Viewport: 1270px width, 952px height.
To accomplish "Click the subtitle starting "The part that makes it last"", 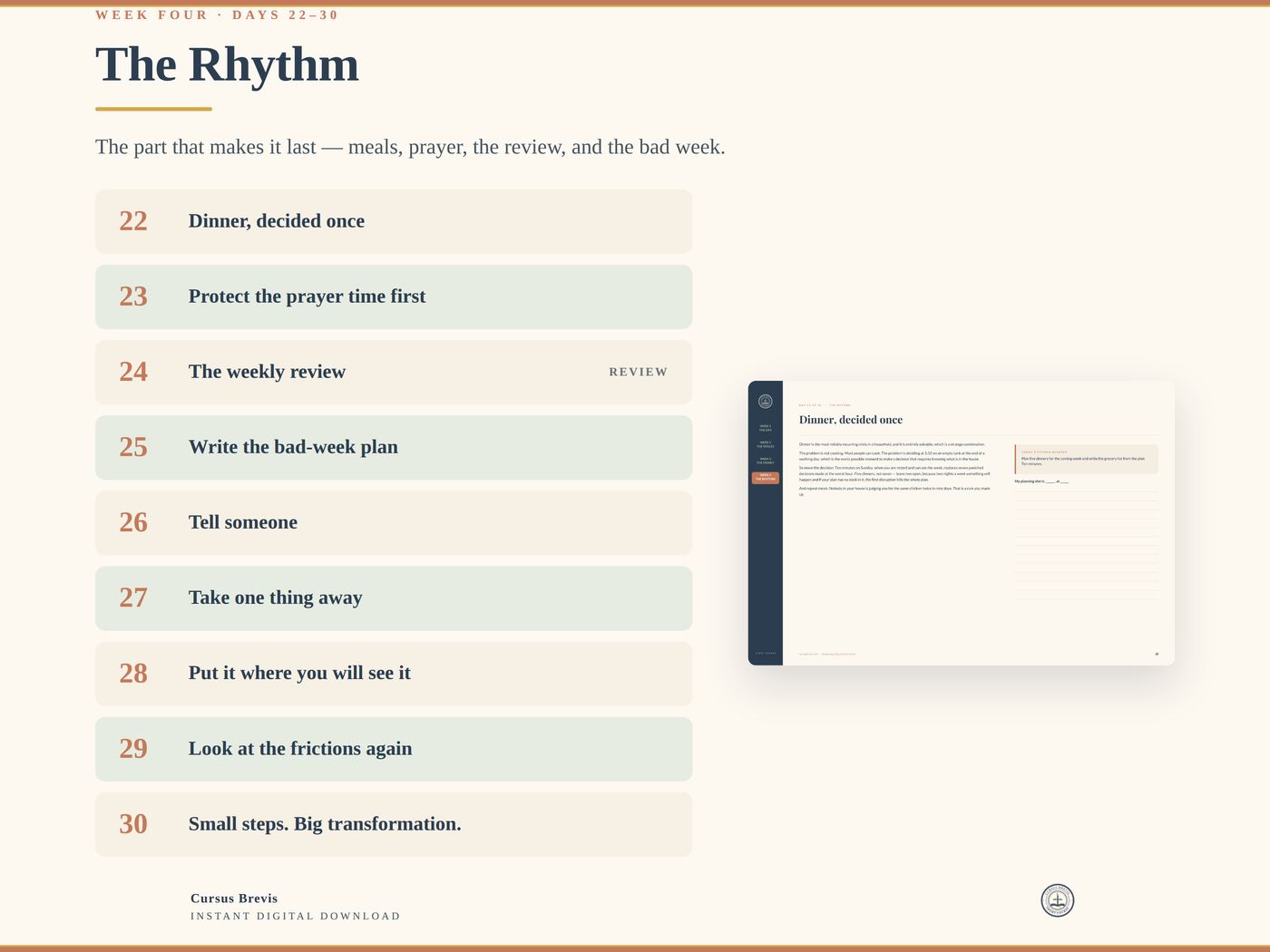I will click(x=410, y=147).
